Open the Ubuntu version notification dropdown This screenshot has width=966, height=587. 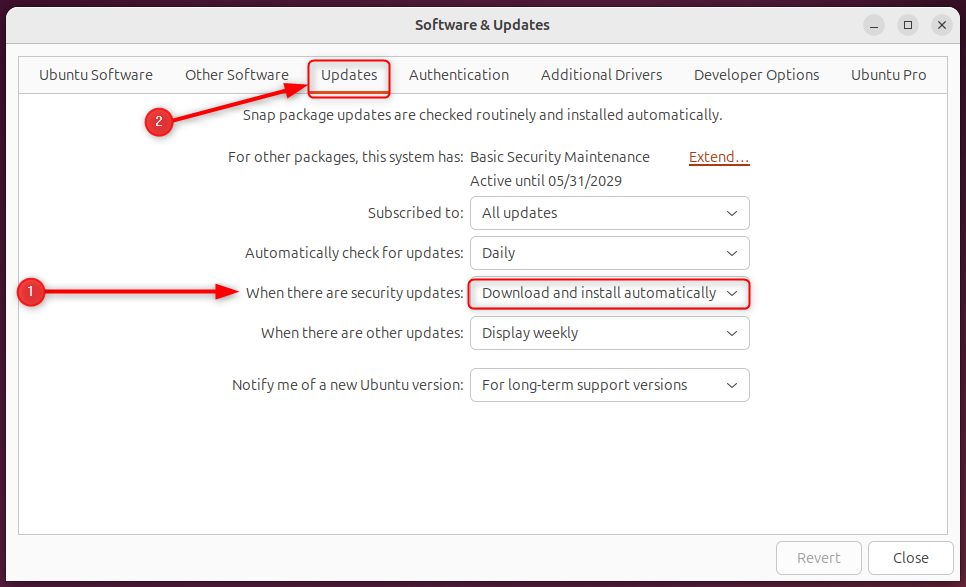click(x=609, y=385)
